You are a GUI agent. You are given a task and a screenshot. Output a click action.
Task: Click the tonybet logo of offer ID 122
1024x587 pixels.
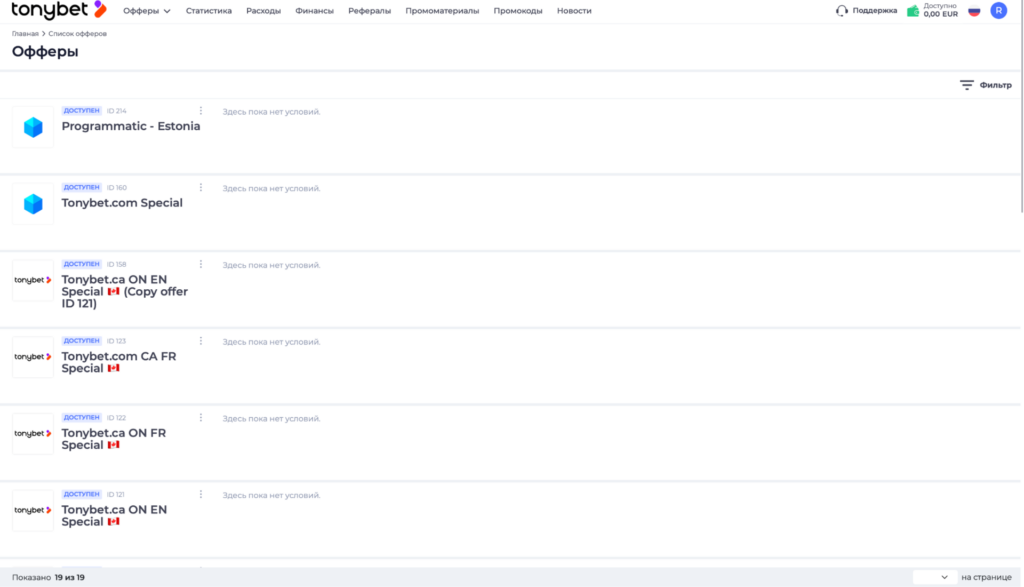click(33, 434)
